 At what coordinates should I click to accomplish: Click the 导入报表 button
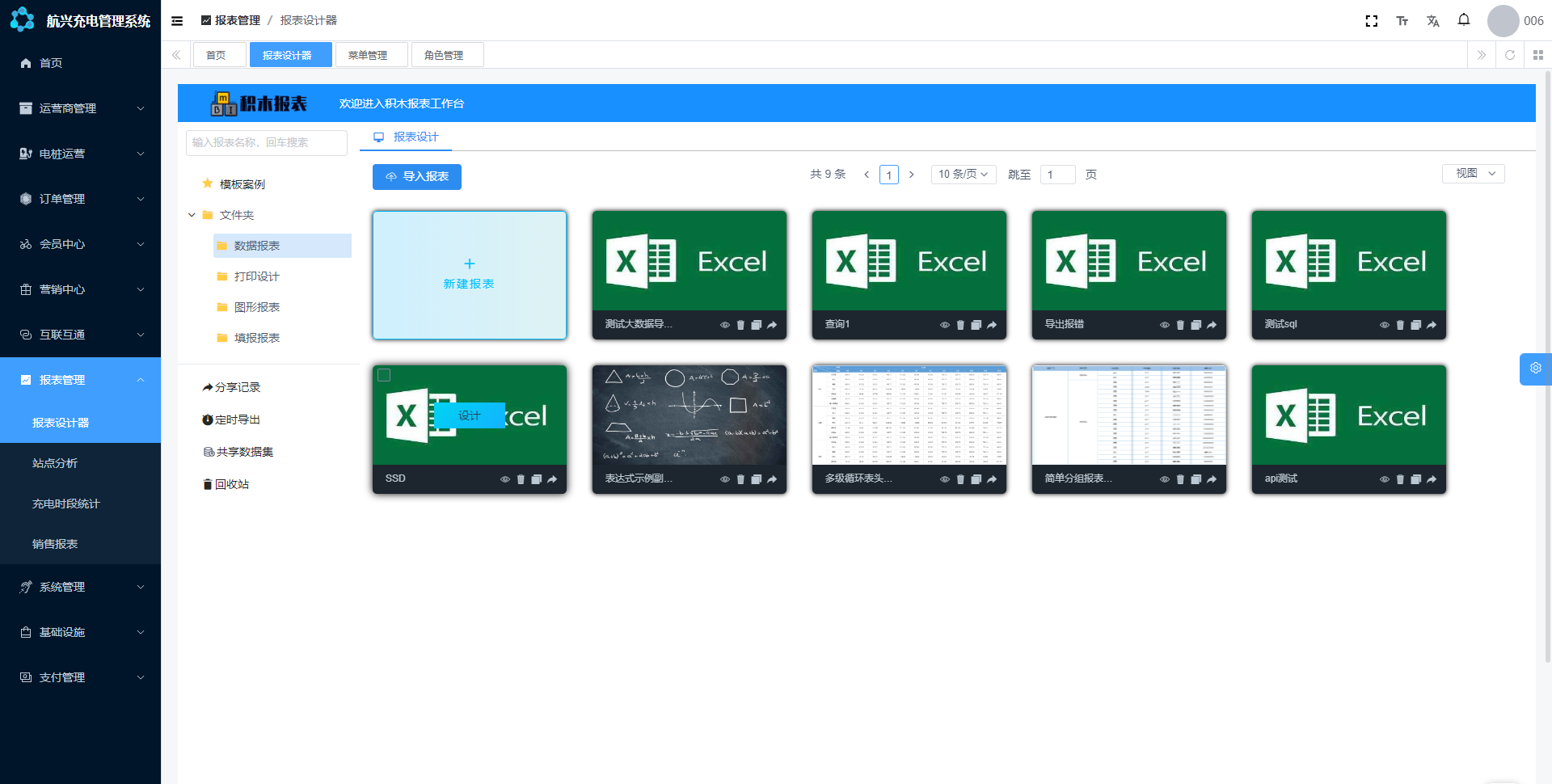click(x=417, y=177)
